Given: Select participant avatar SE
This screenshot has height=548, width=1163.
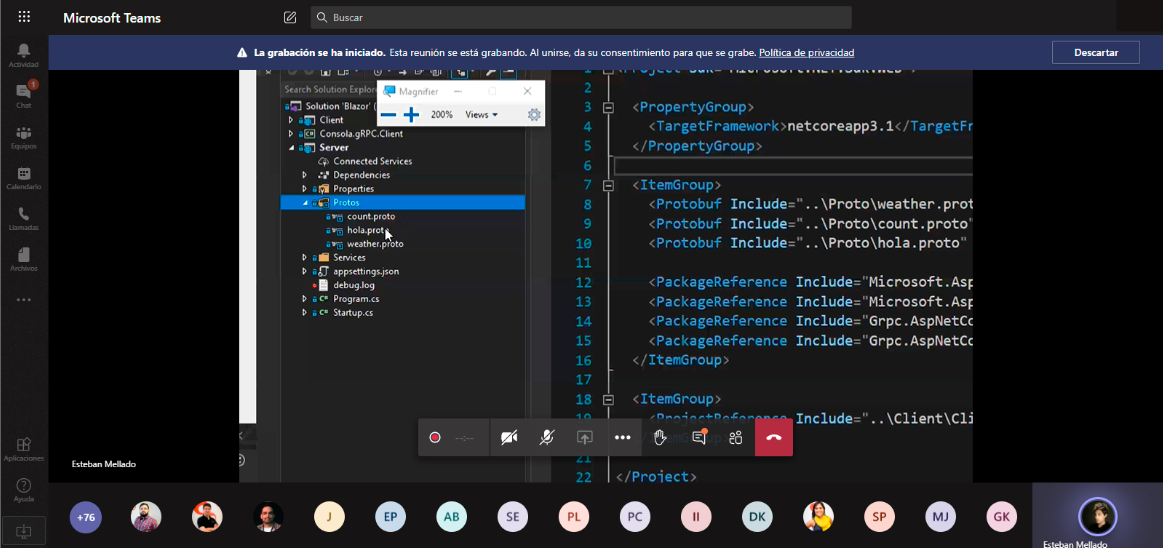Looking at the screenshot, I should click(x=513, y=517).
